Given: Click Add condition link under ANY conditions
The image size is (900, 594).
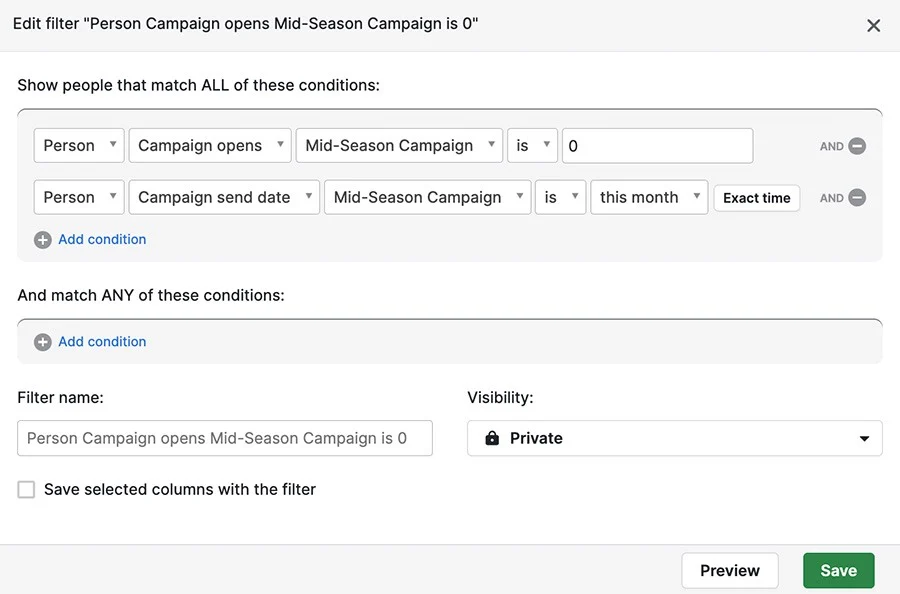Looking at the screenshot, I should pos(102,341).
